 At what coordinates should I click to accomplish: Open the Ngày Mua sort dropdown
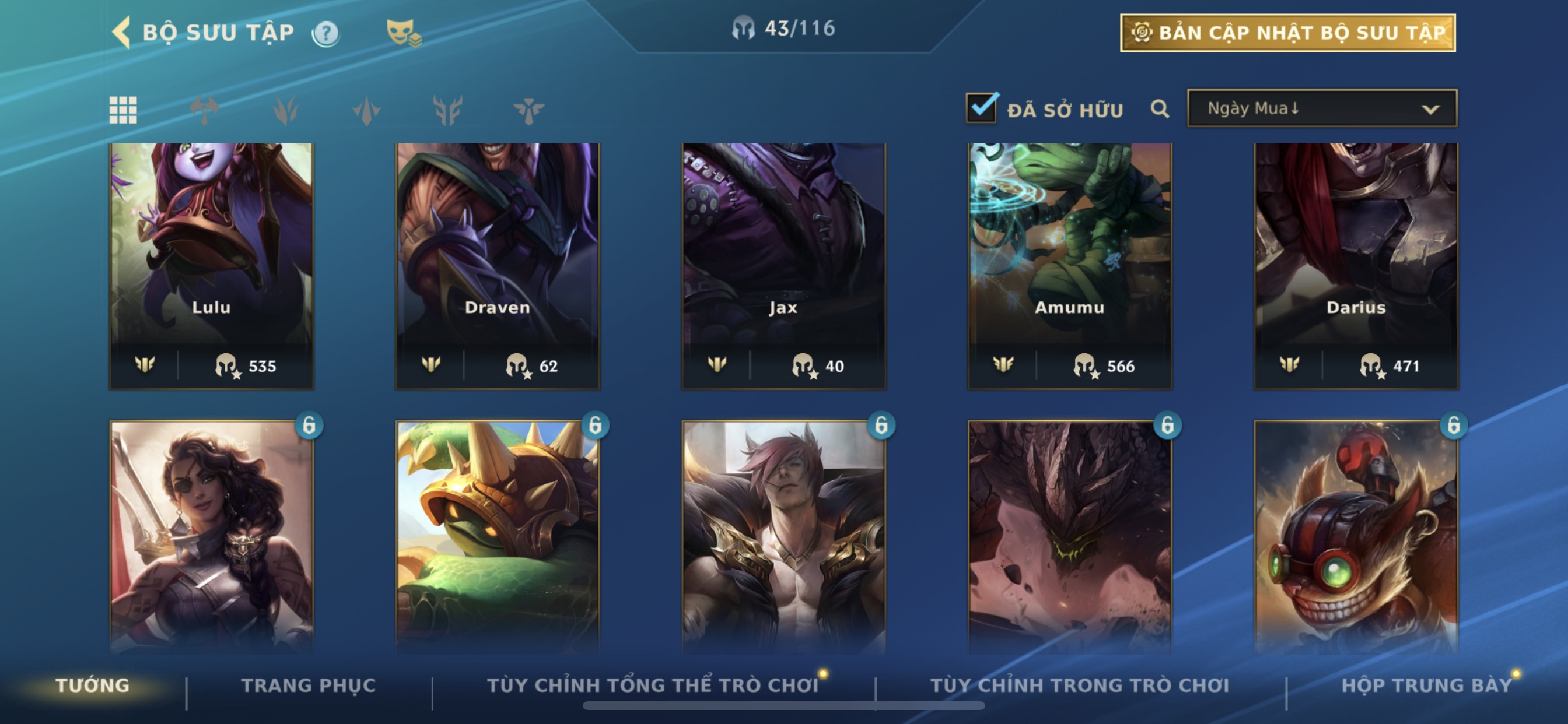tap(1322, 108)
